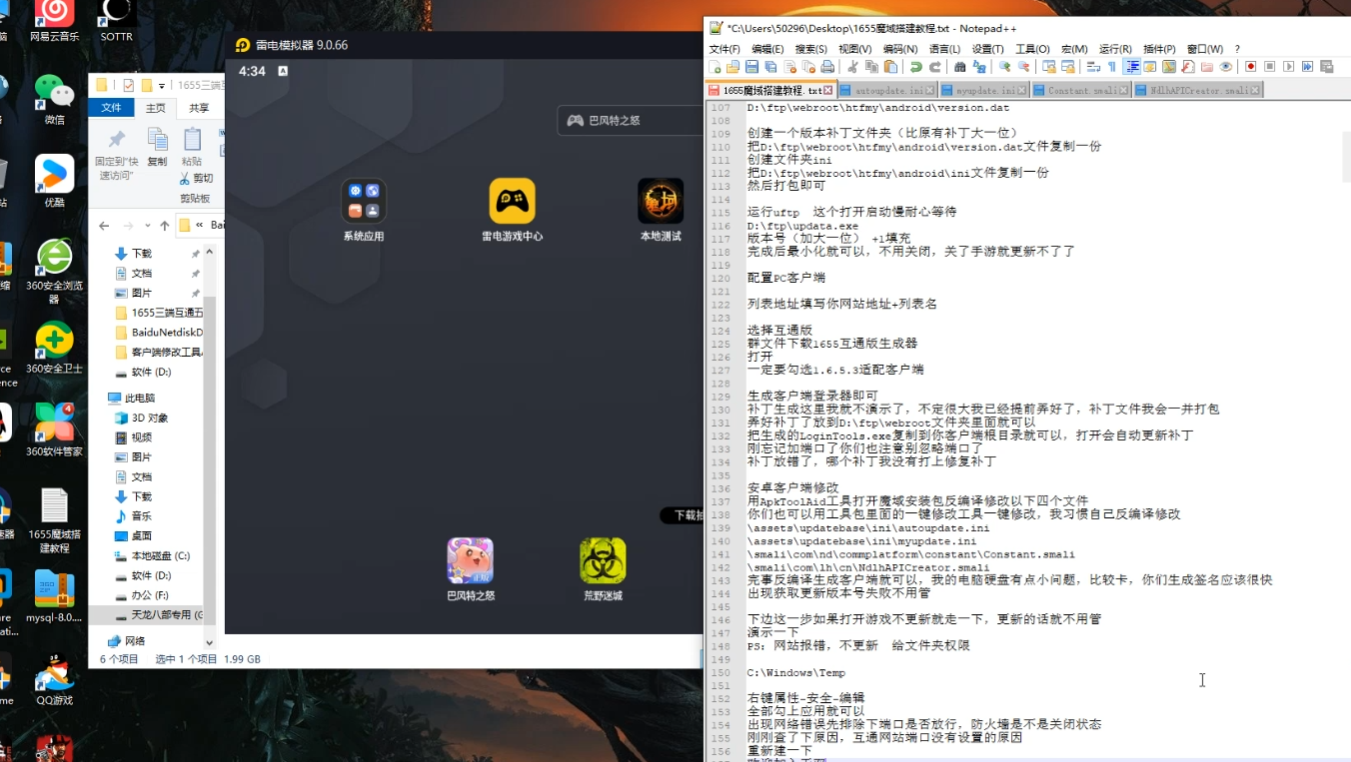This screenshot has width=1351, height=762.
Task: Click the Undo arrow in Notepad++ toolbar
Action: coord(916,67)
